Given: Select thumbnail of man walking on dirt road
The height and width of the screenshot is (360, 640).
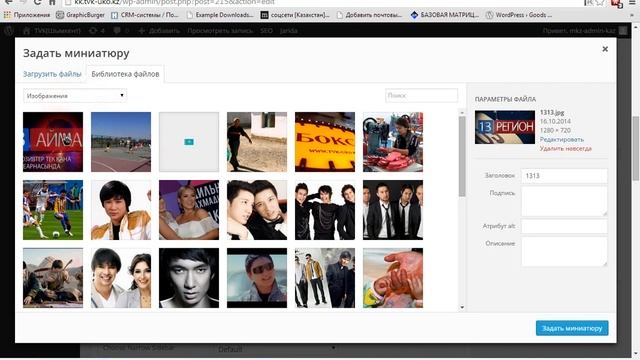Looking at the screenshot, I should point(257,142).
